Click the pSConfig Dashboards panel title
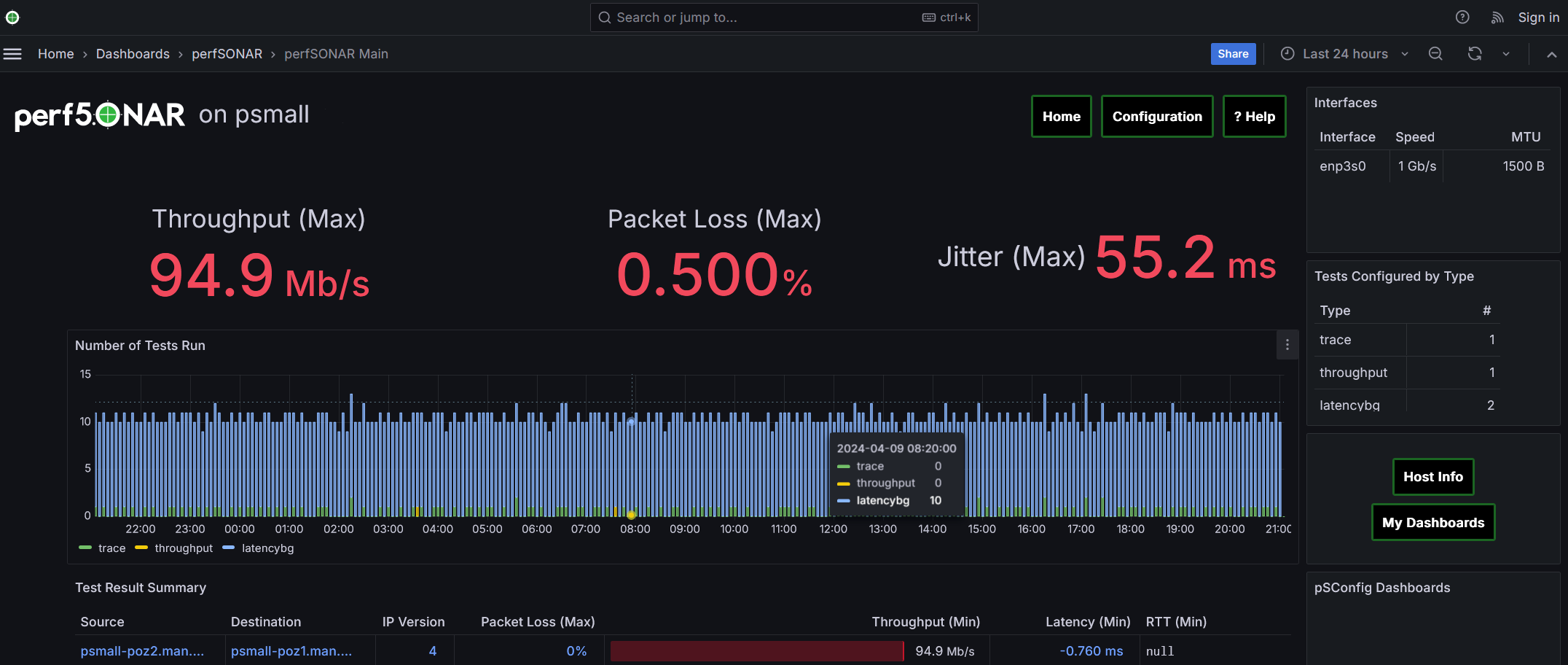Screen dimensions: 1568x665 pyautogui.click(x=1382, y=588)
